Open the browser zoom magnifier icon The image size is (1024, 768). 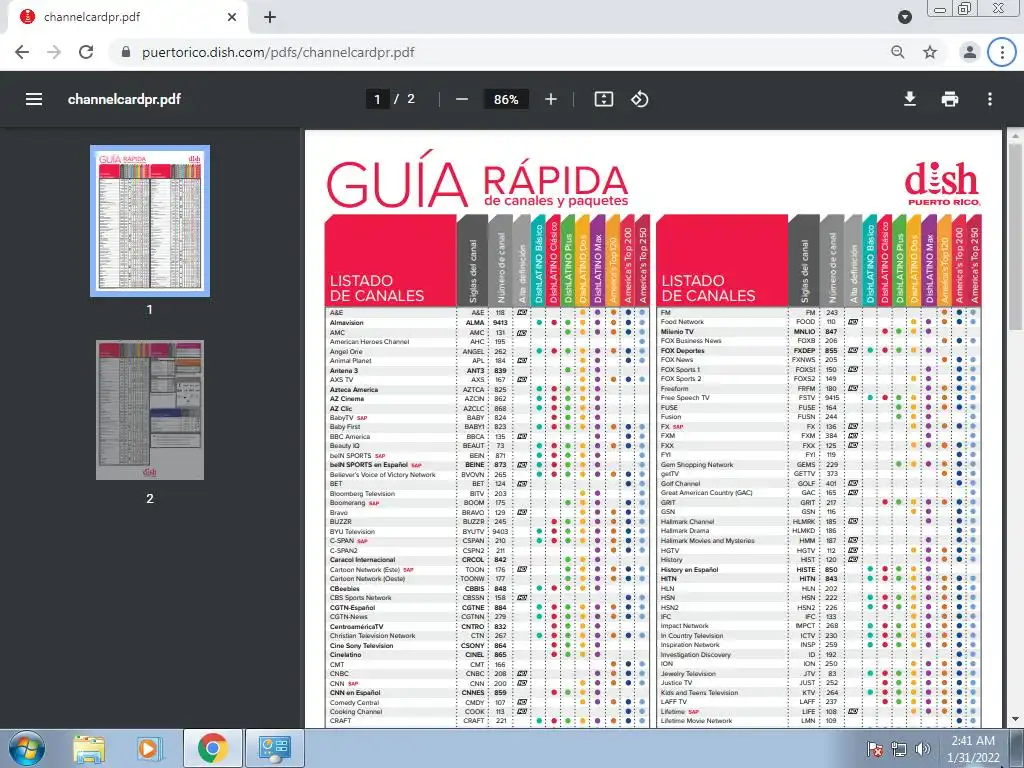coord(898,52)
